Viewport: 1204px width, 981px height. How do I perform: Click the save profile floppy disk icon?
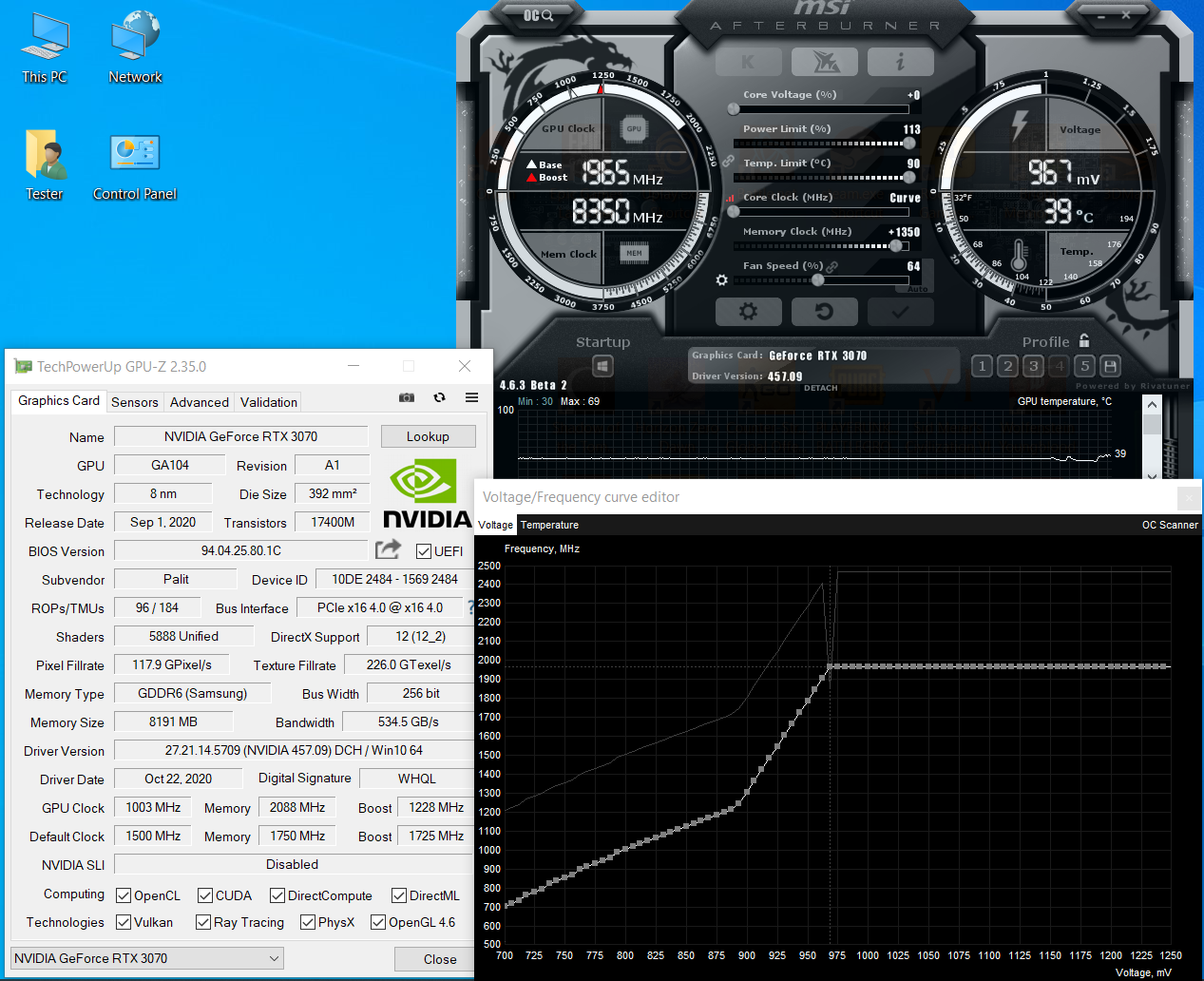[x=1110, y=366]
